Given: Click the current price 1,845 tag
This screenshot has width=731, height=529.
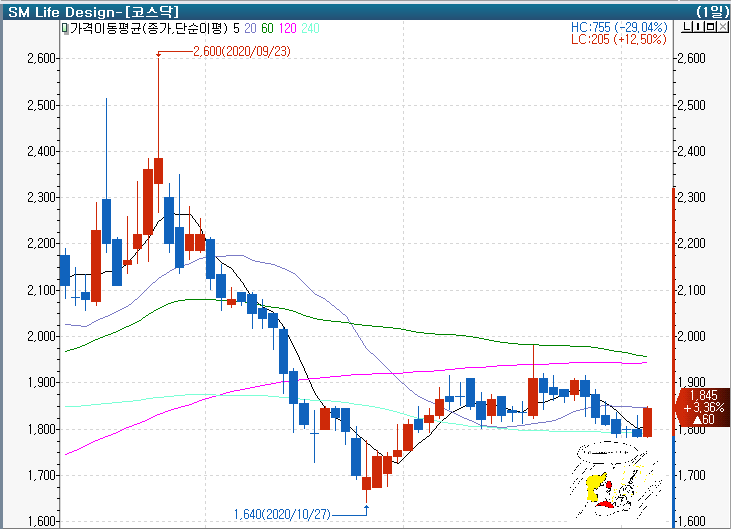Looking at the screenshot, I should [702, 407].
